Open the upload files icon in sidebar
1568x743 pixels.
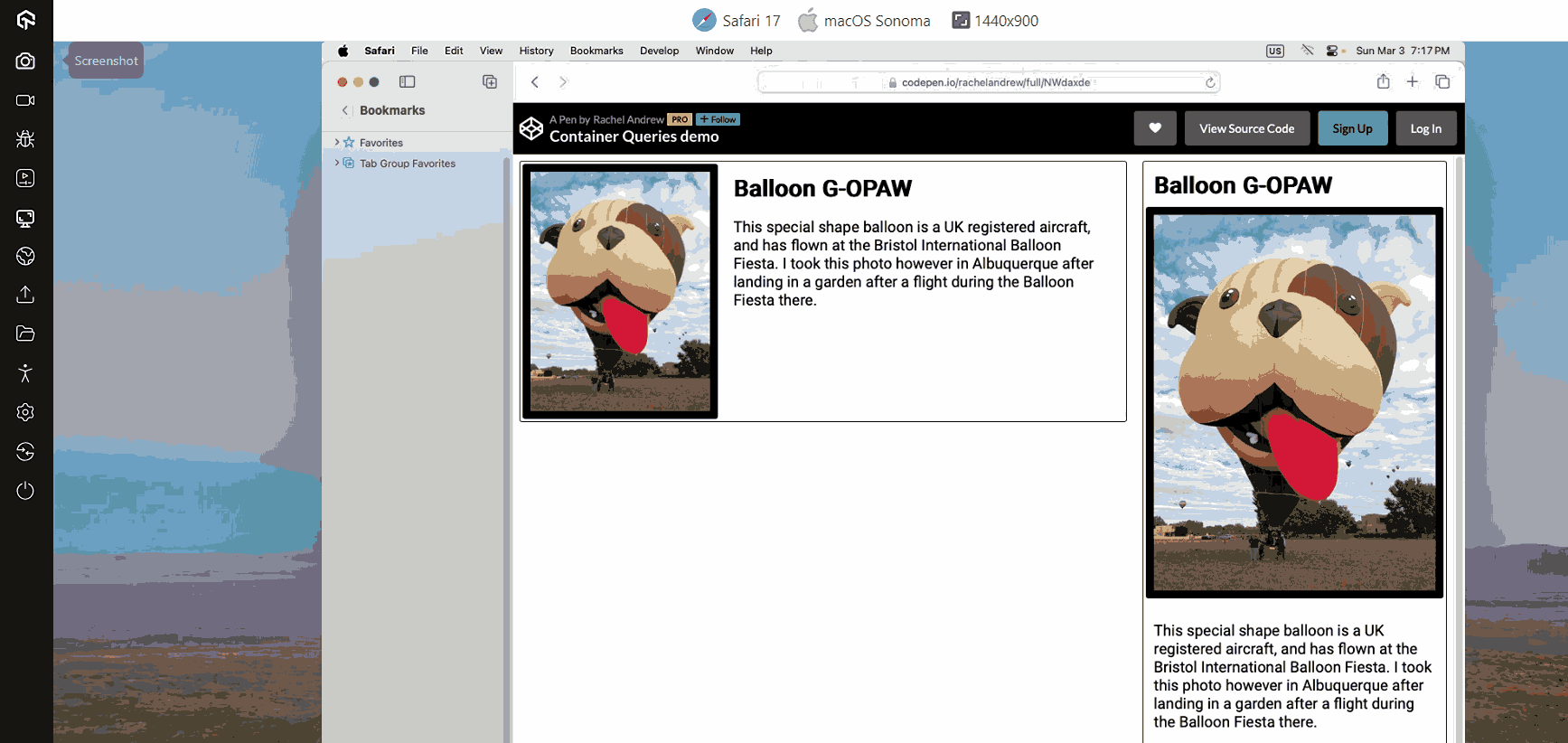(25, 295)
